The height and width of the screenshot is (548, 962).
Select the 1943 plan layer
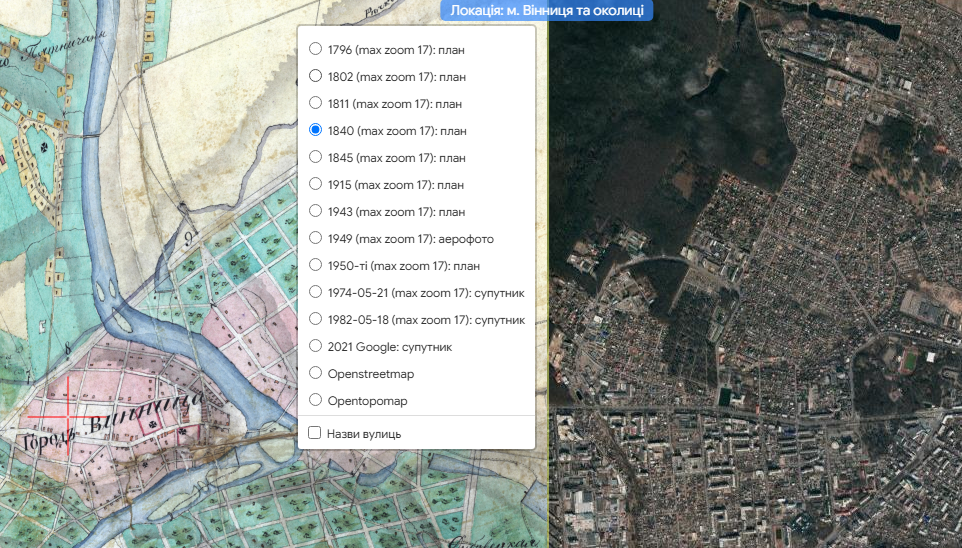[315, 210]
